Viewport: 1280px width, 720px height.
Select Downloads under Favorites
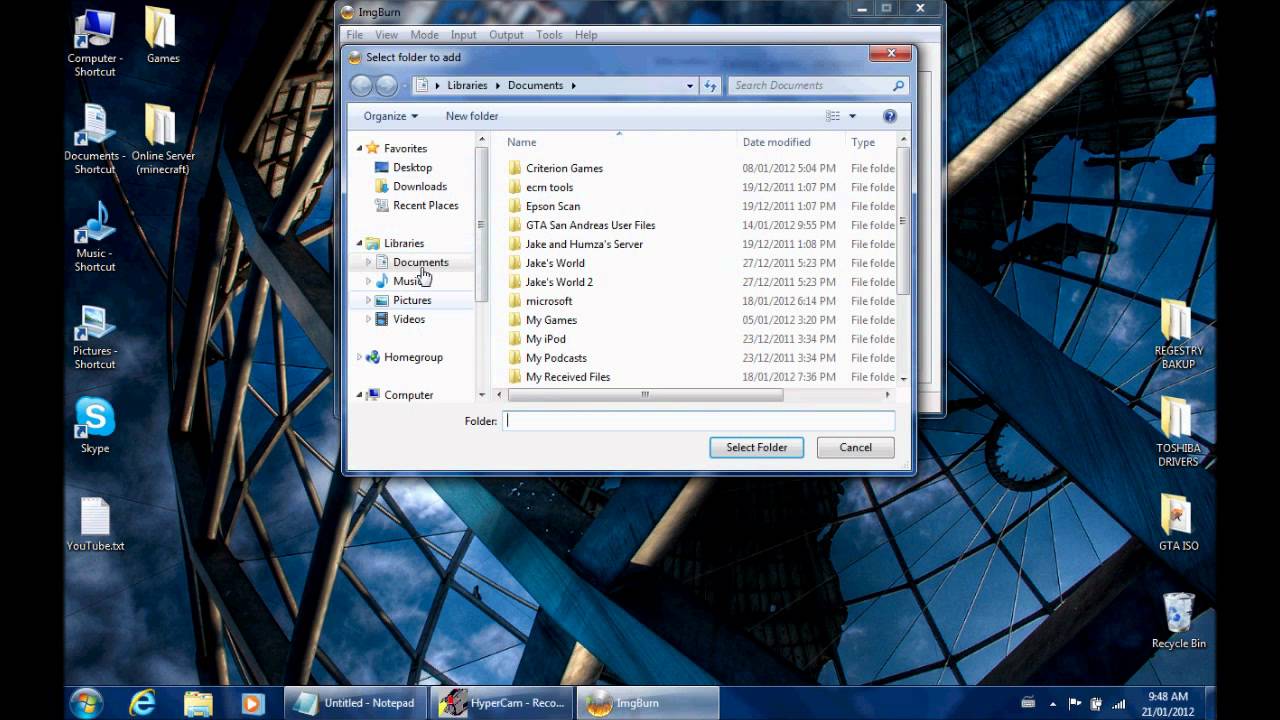419,186
